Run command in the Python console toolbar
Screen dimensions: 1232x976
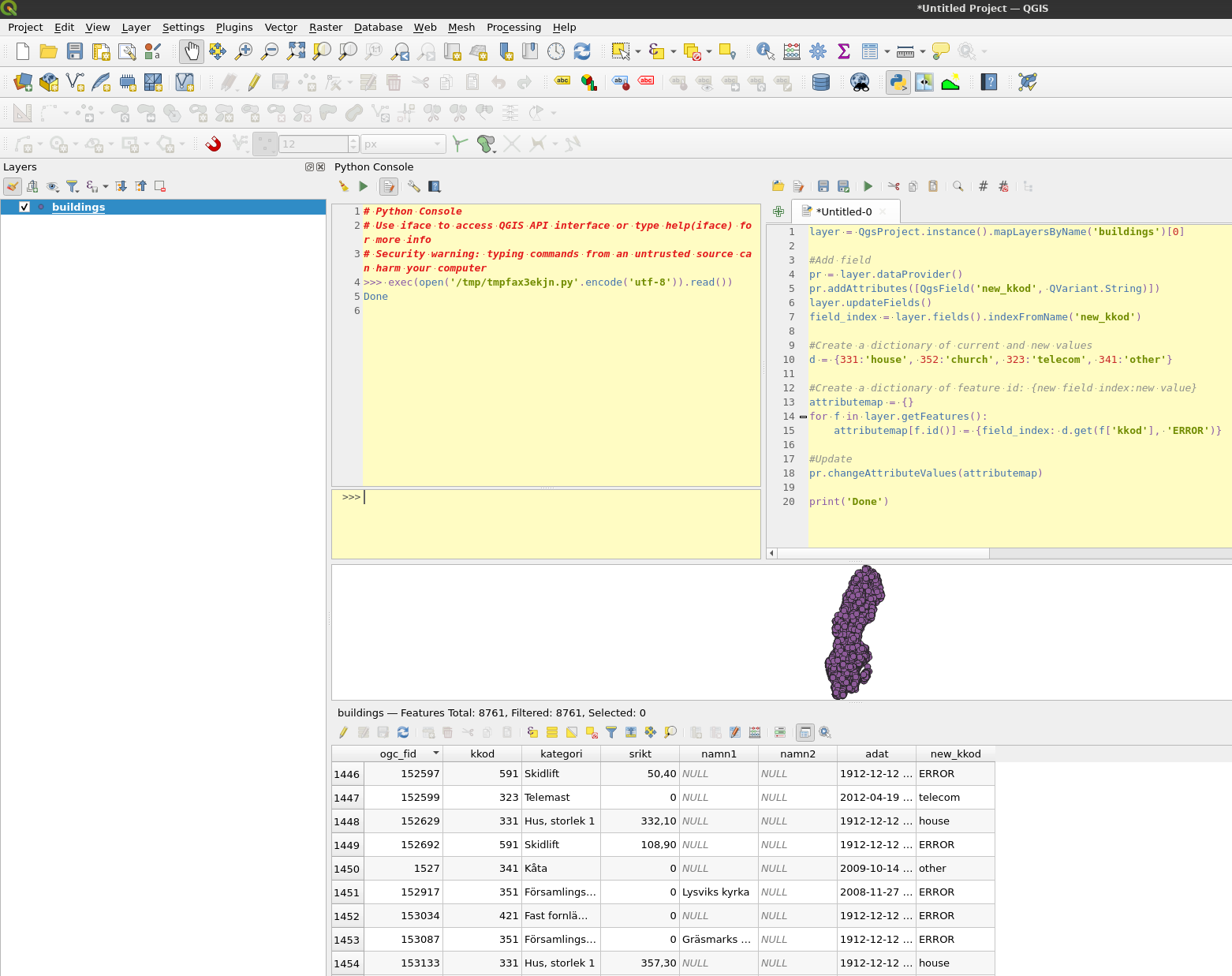[364, 186]
